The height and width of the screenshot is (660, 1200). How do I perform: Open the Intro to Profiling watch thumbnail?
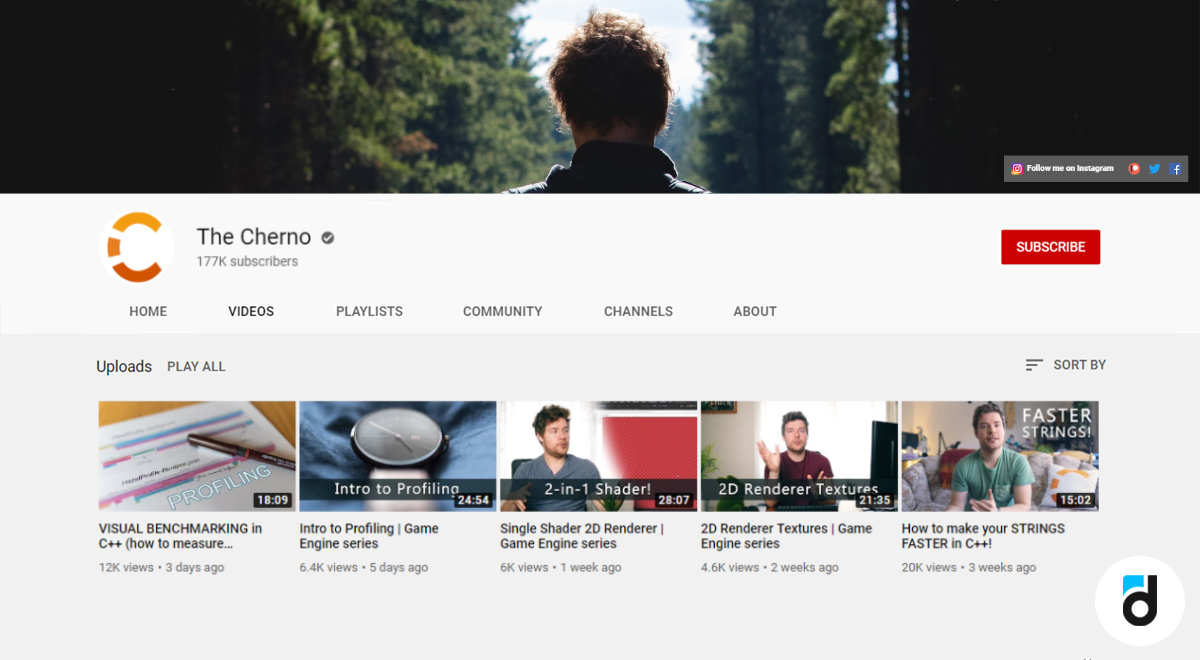(x=398, y=456)
